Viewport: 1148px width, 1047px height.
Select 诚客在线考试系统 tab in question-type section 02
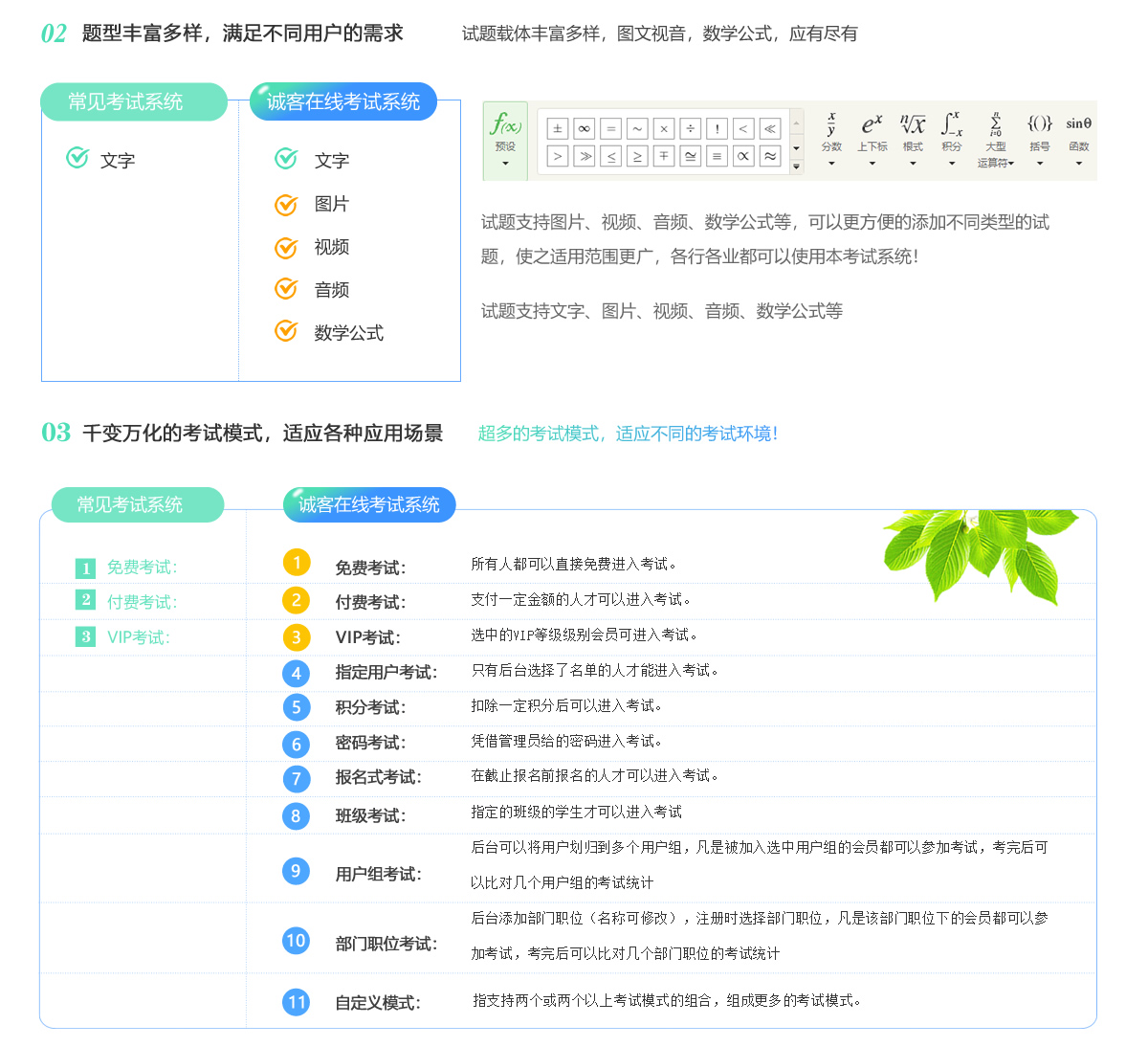pos(343,101)
